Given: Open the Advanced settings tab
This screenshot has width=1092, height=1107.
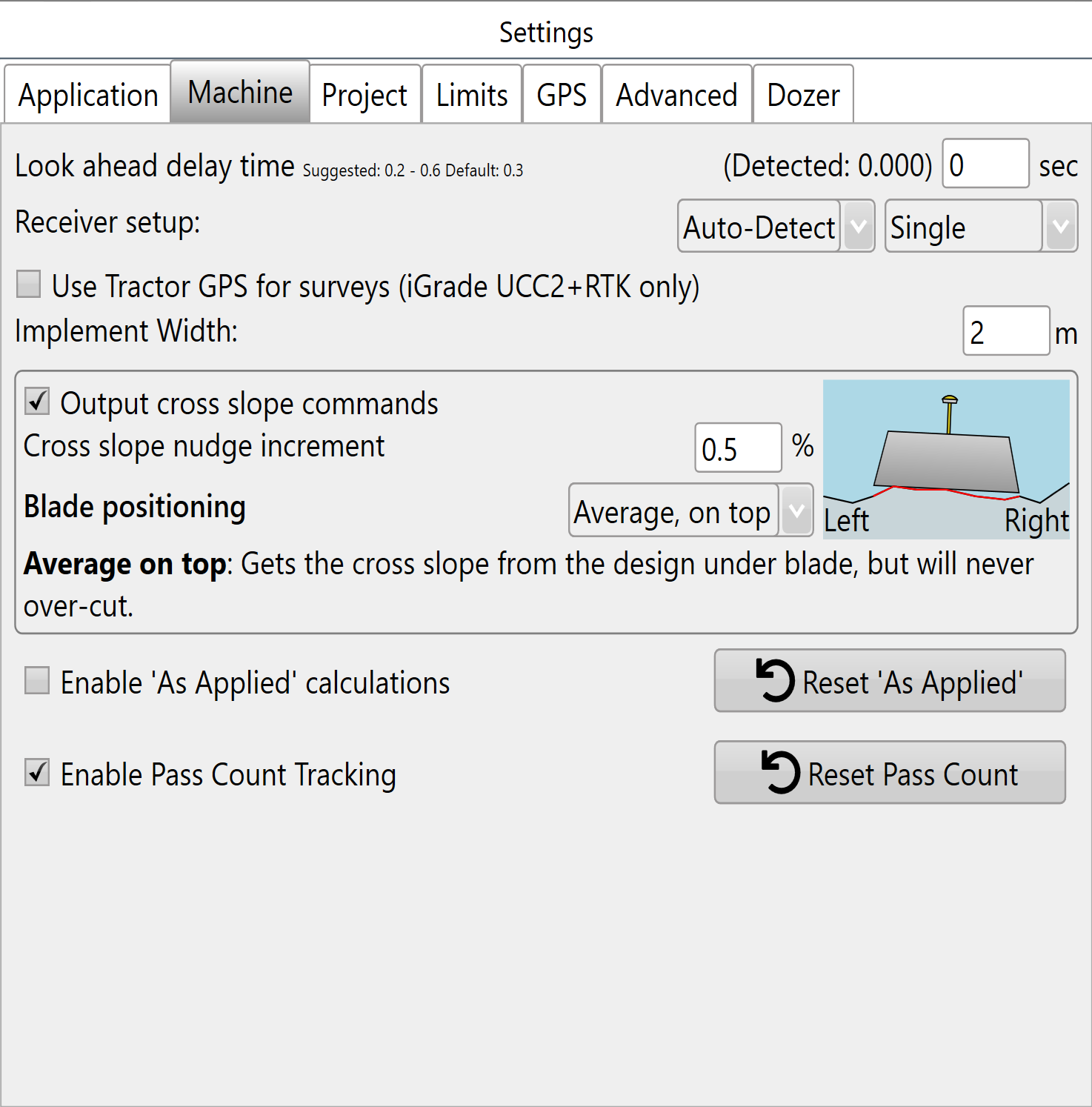Looking at the screenshot, I should click(x=677, y=94).
